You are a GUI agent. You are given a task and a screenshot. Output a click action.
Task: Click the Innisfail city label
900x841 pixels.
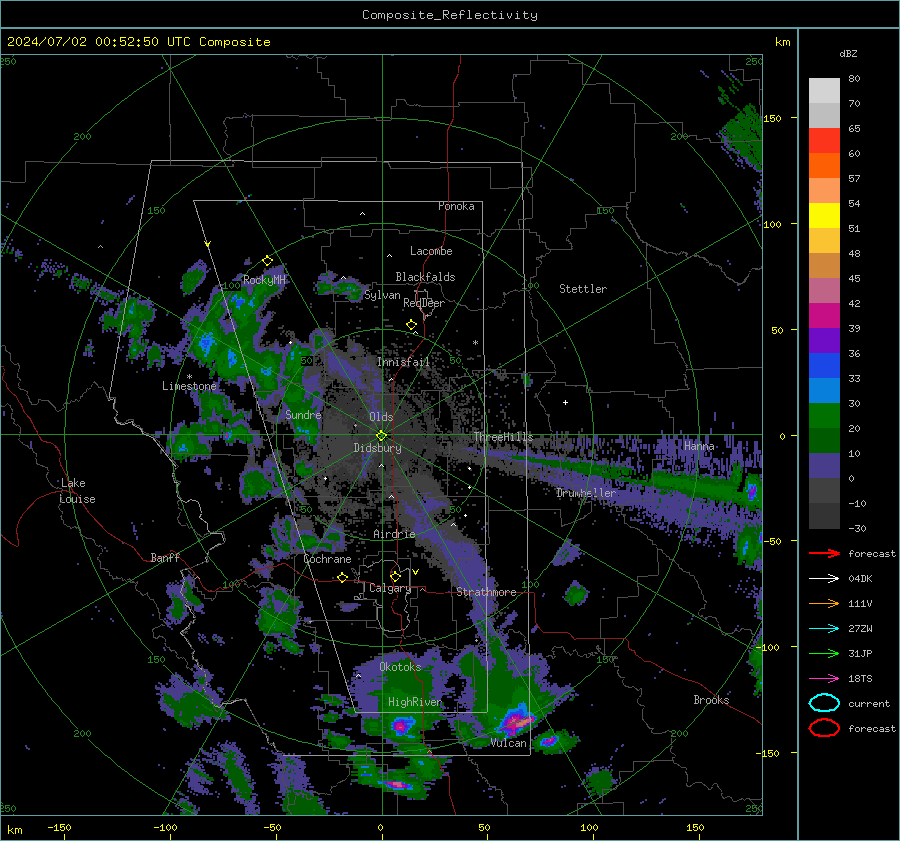[403, 362]
